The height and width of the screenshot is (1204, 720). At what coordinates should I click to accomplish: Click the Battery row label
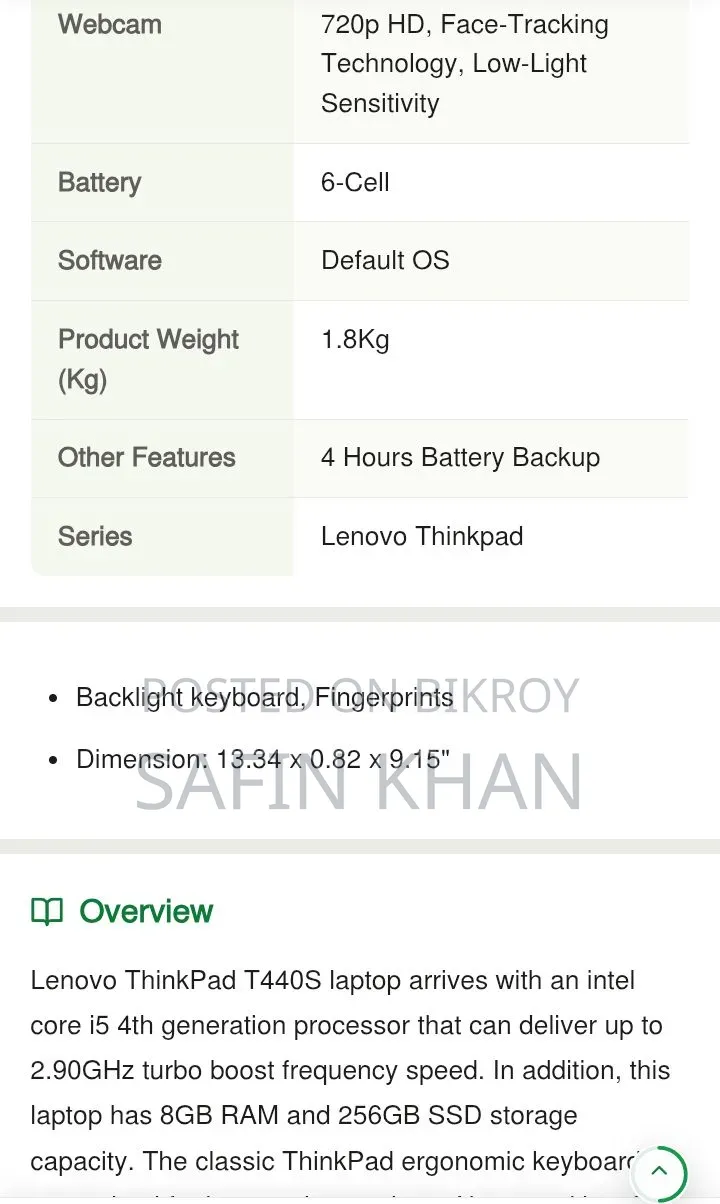(x=100, y=182)
